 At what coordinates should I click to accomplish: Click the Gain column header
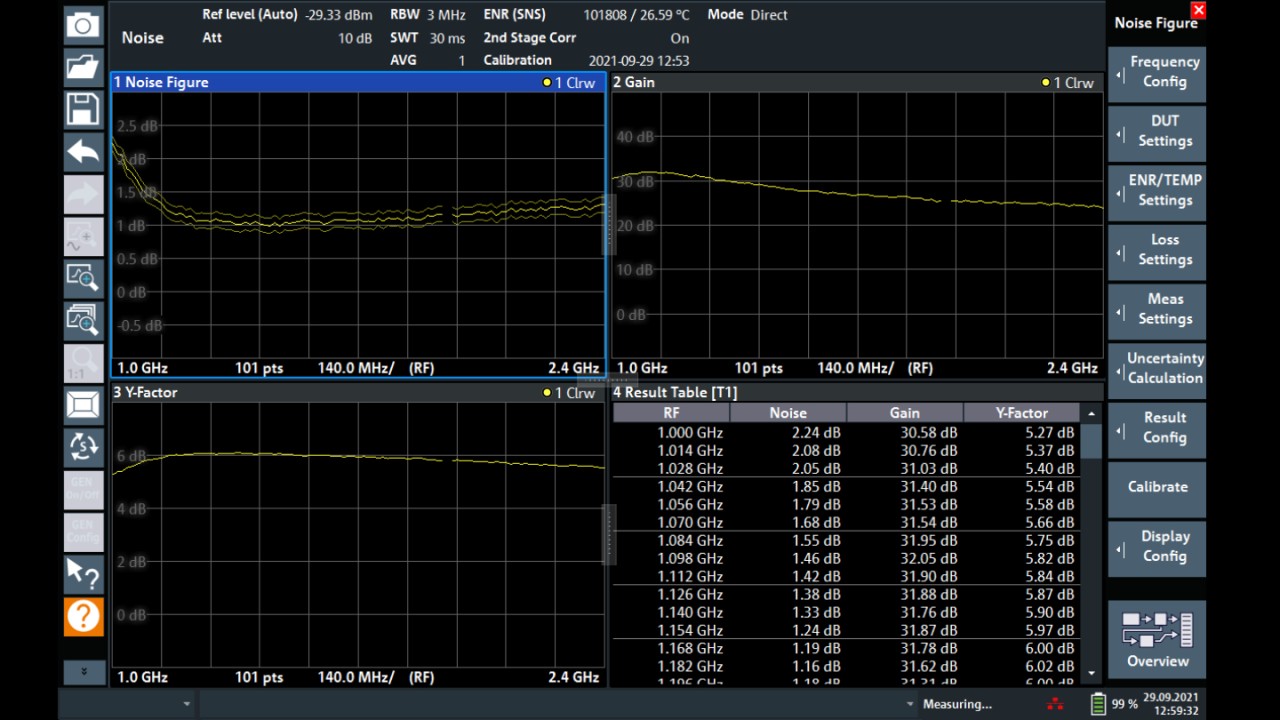[x=905, y=413]
